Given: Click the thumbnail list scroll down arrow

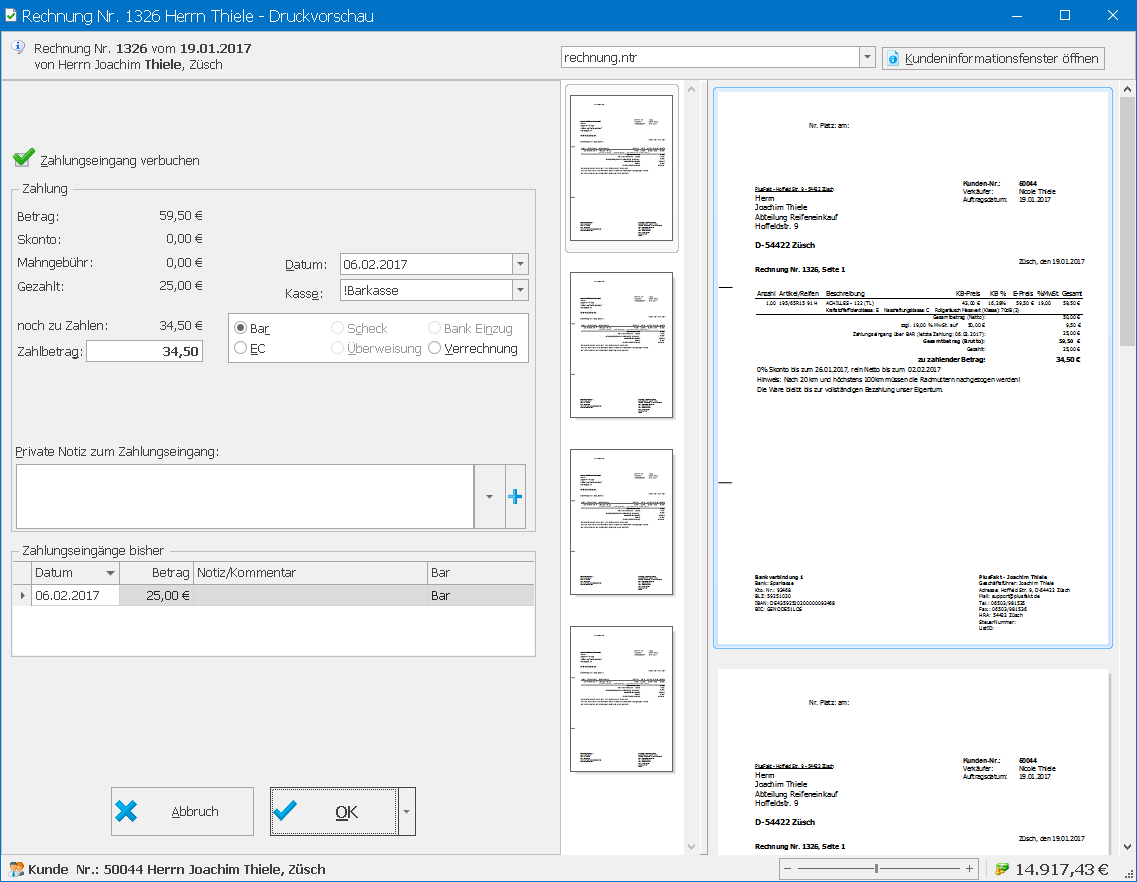Looking at the screenshot, I should pos(691,846).
